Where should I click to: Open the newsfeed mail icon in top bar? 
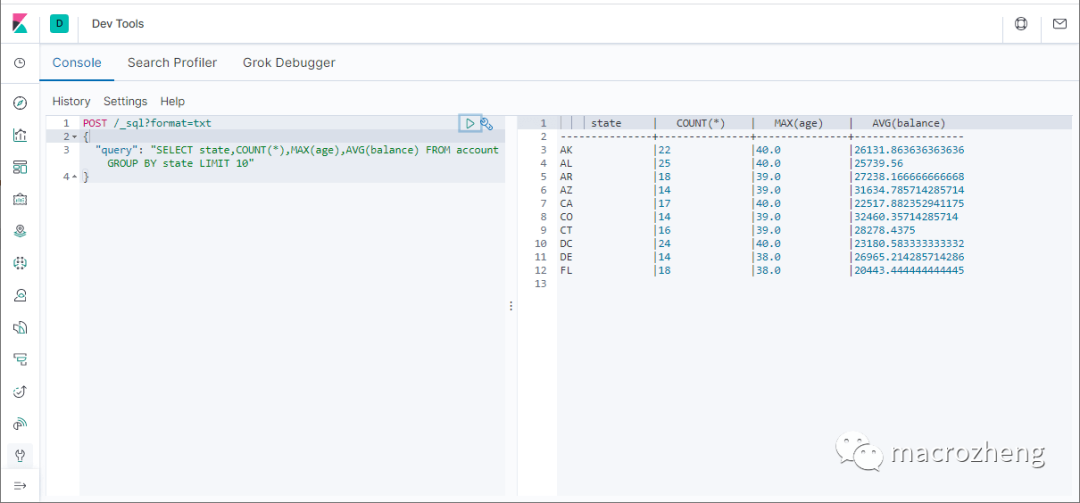tap(1059, 23)
